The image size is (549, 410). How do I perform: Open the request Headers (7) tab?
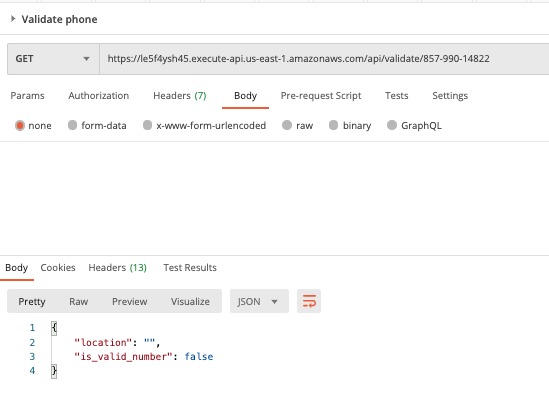tap(180, 96)
